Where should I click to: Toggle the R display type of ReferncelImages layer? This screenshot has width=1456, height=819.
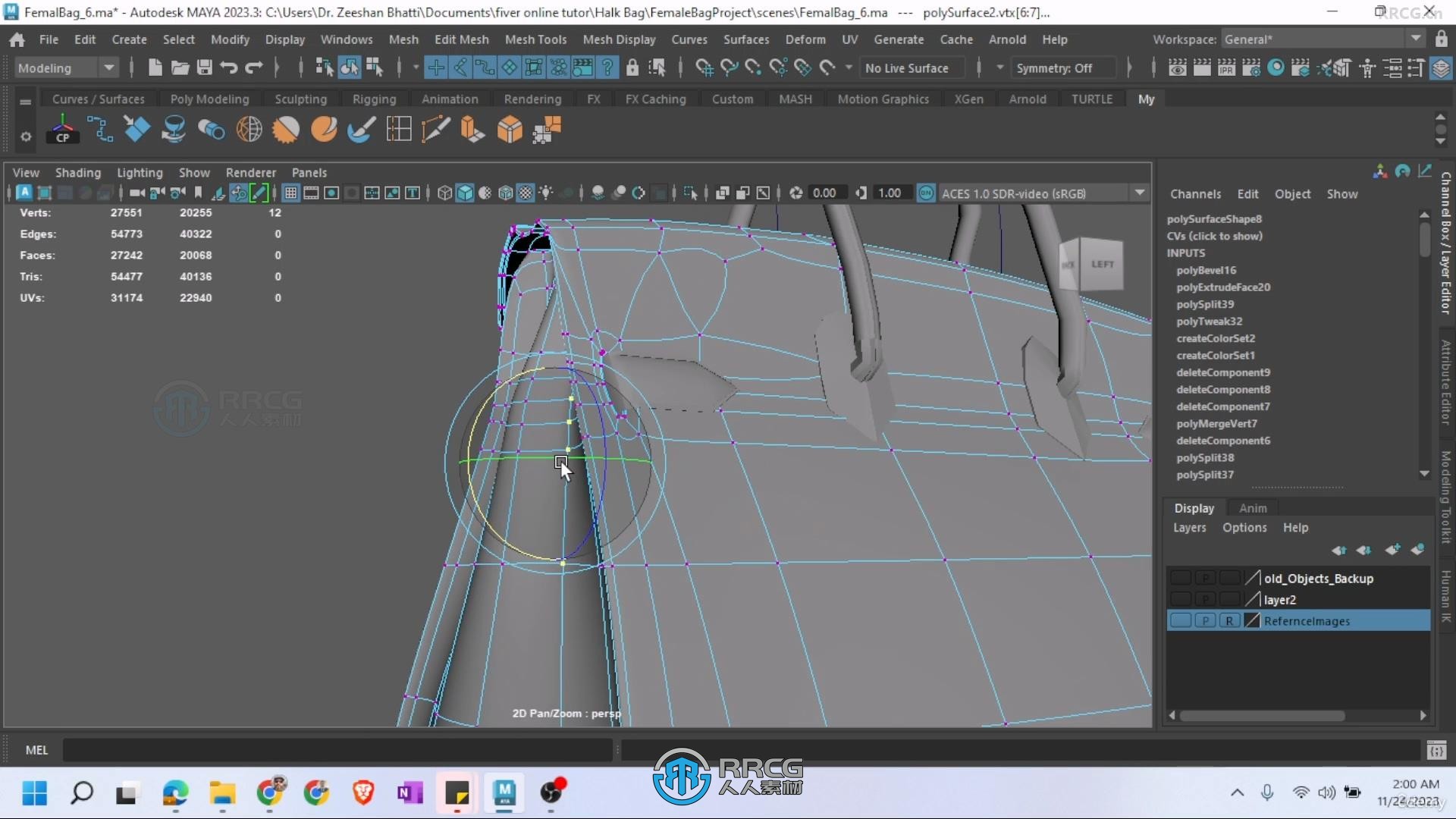pos(1229,620)
